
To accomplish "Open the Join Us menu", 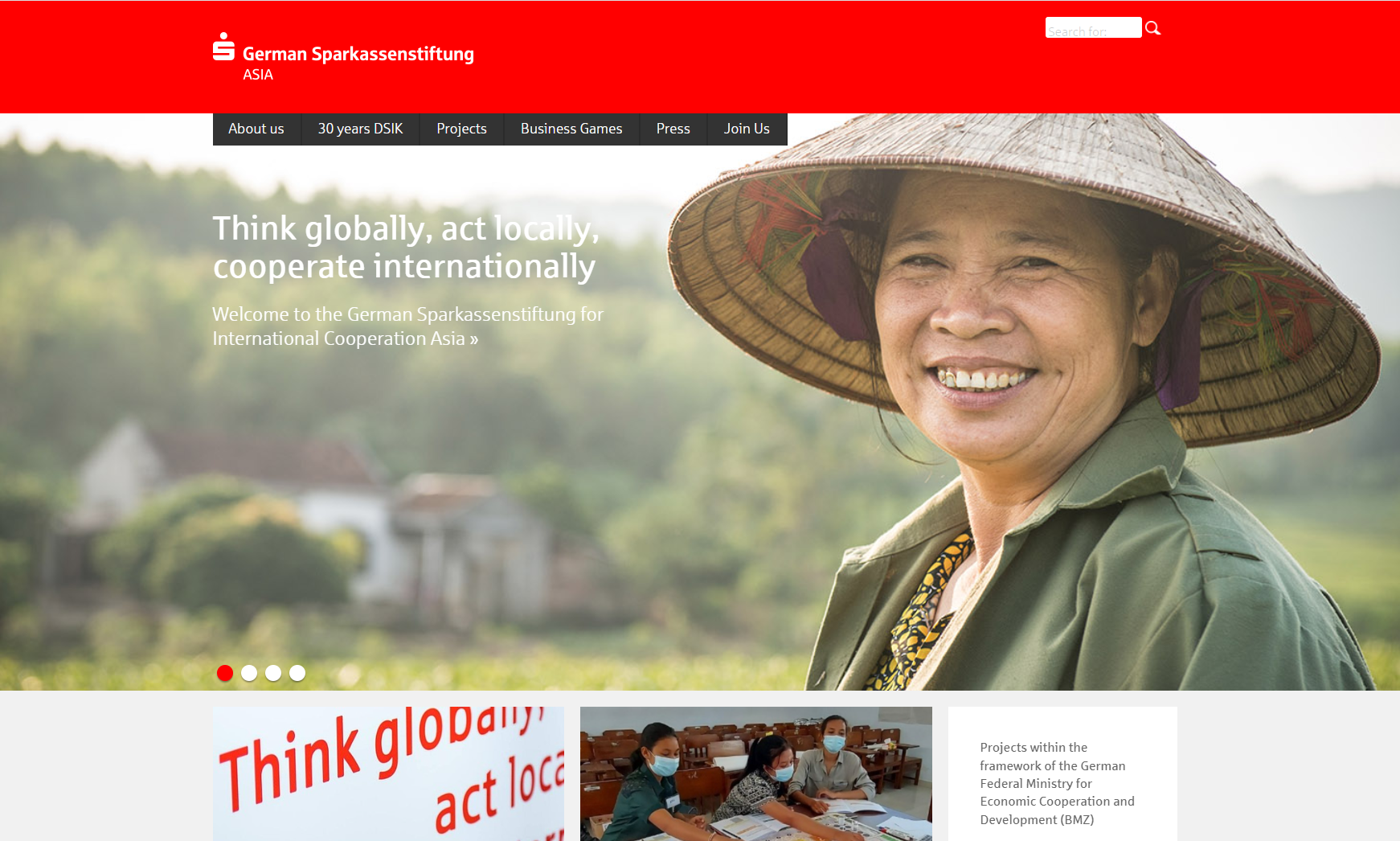I will [x=747, y=129].
